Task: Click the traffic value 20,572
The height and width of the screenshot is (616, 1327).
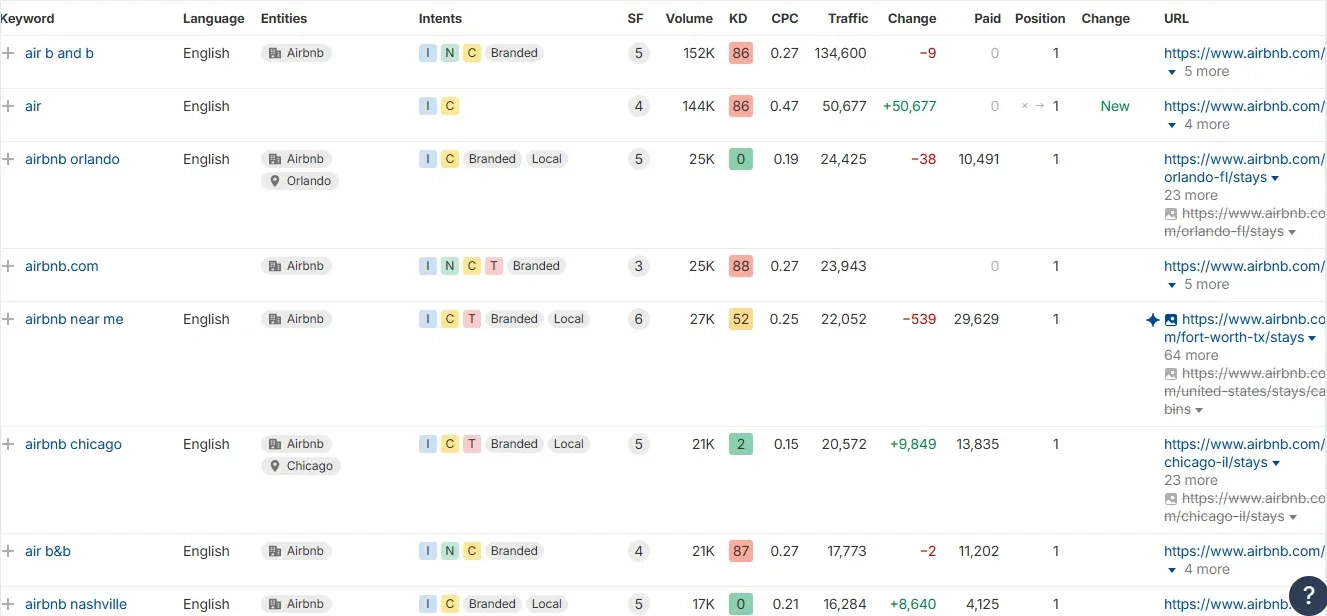Action: (x=844, y=444)
